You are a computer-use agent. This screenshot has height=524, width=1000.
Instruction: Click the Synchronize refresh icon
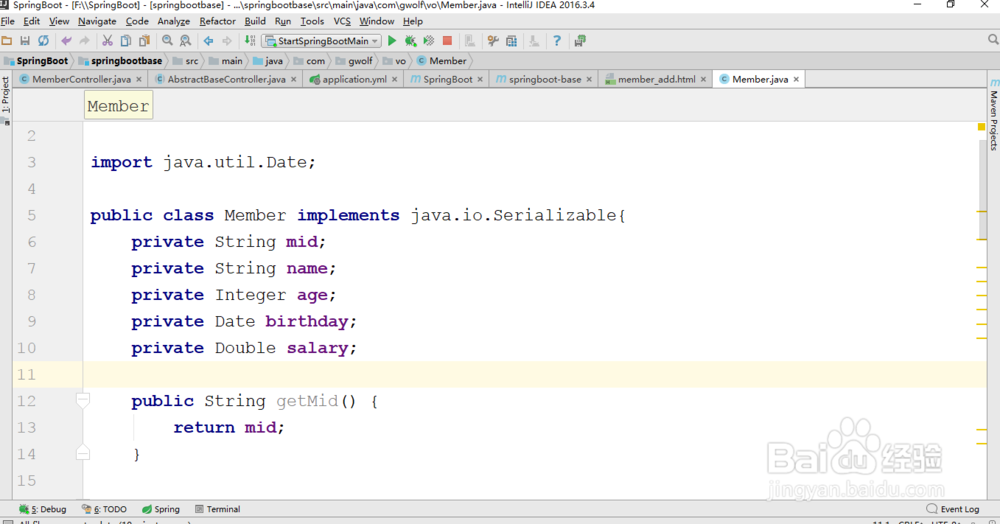click(43, 41)
